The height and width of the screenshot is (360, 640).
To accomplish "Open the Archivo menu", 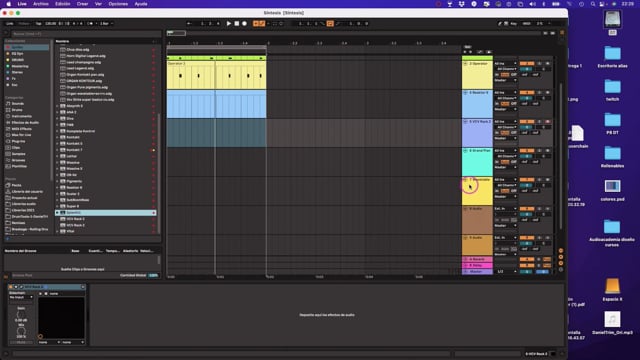I will [x=40, y=4].
